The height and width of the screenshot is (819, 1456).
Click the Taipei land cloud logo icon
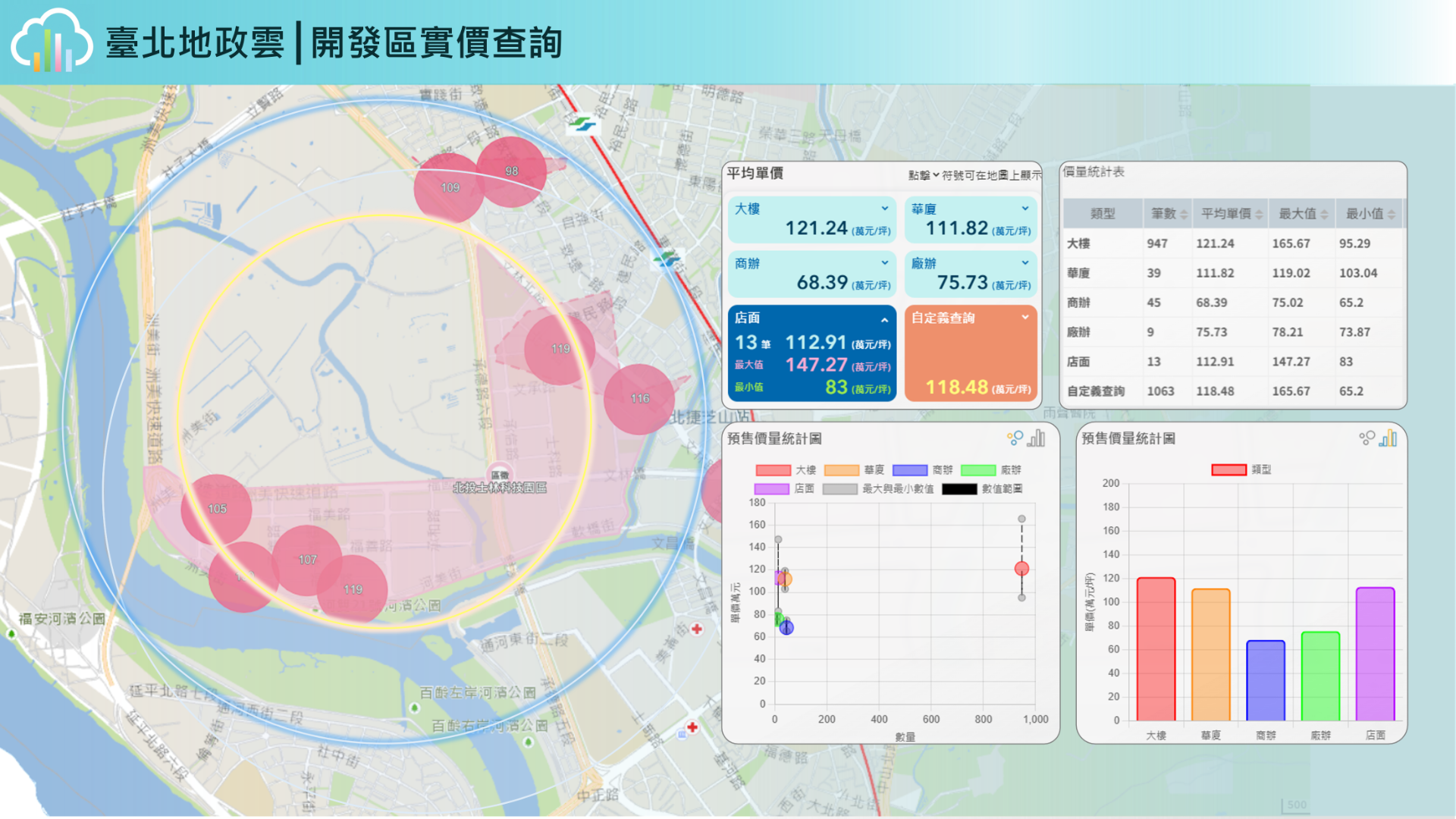coord(52,42)
